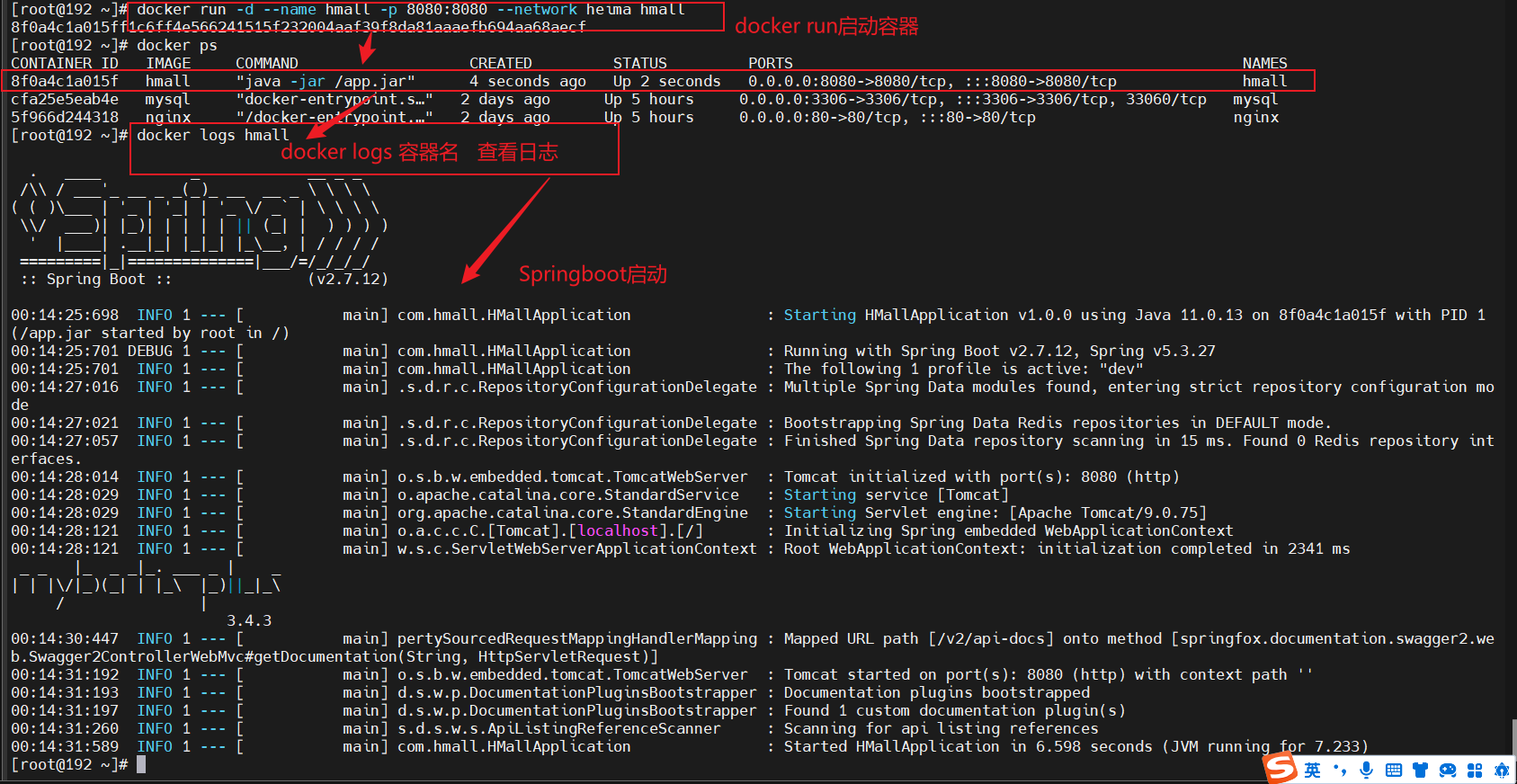Open the four-square toolbox icon in IME bar
The height and width of the screenshot is (784, 1517).
pos(1475,771)
